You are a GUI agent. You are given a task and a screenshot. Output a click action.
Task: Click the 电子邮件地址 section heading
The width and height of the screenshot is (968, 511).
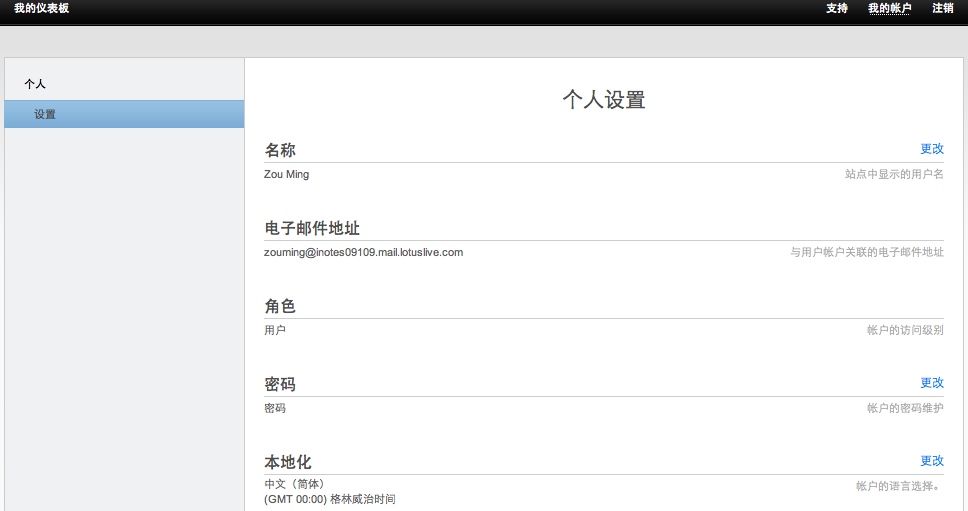(312, 228)
